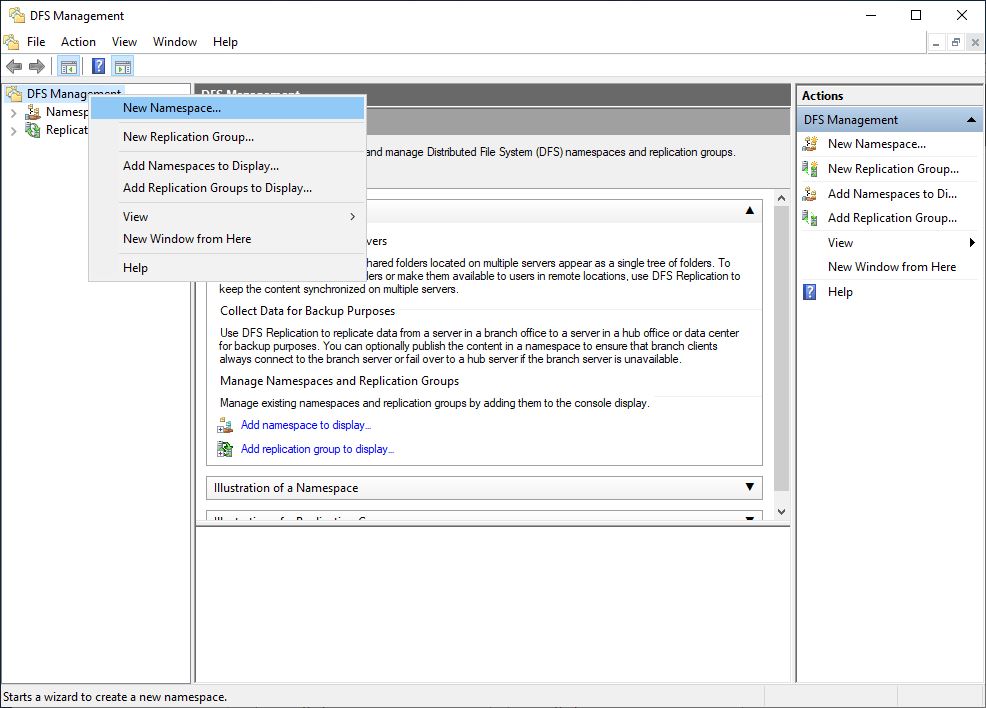
Task: Click the content pane scrollbar down arrow
Action: pyautogui.click(x=781, y=512)
